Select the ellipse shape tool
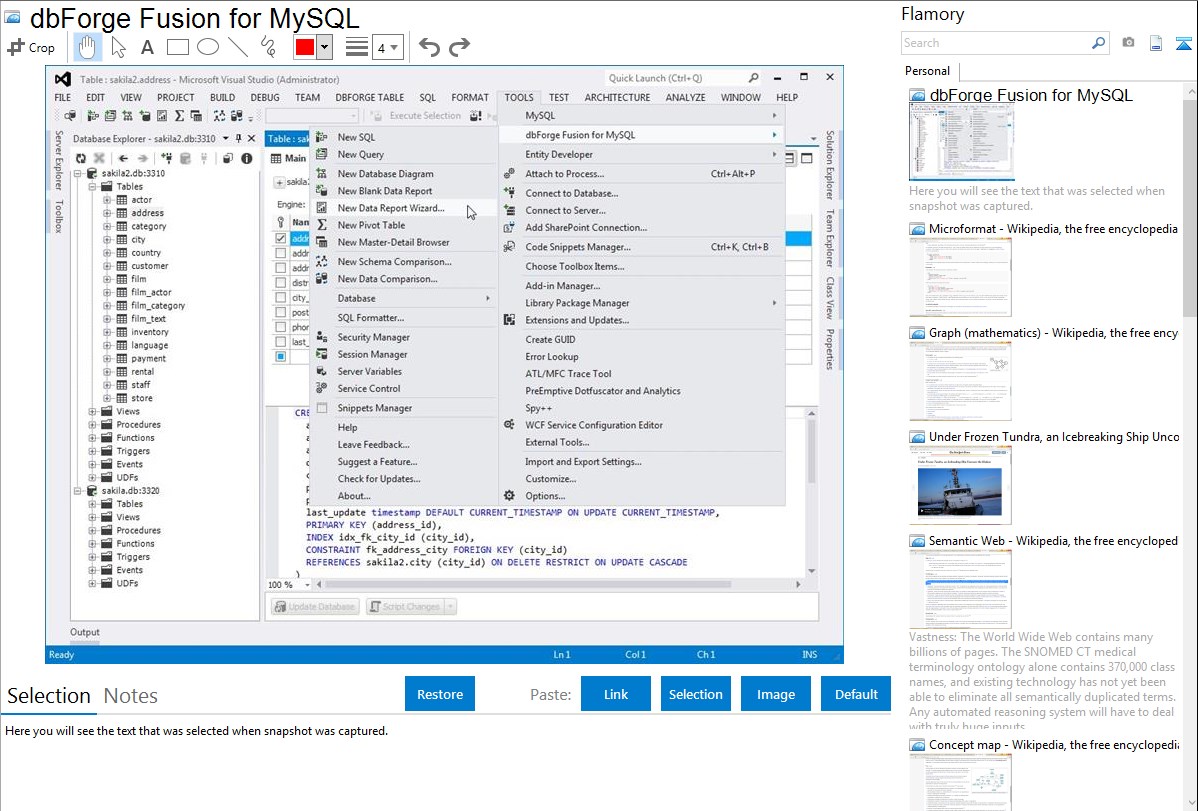The image size is (1198, 811). coord(208,47)
